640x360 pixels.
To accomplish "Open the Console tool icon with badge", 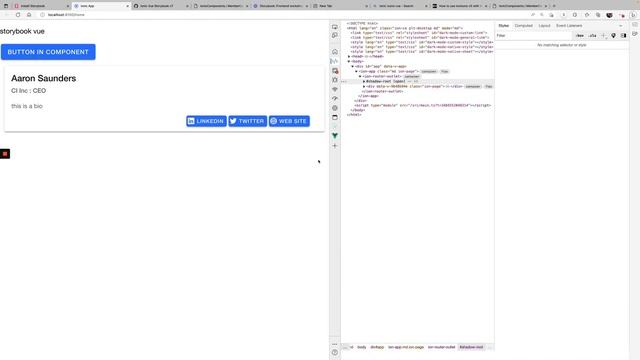I will tap(335, 71).
